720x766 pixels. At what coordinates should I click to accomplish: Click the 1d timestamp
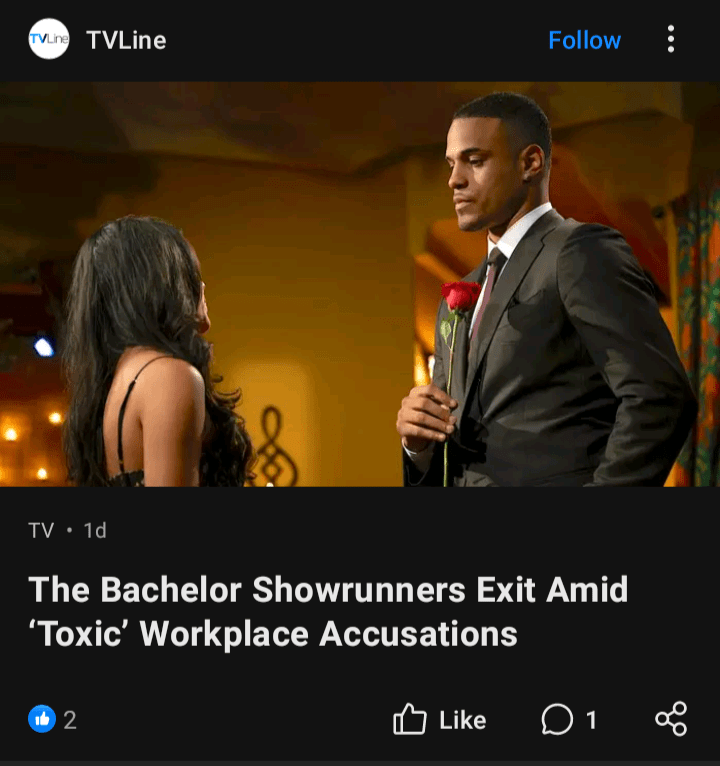click(x=95, y=531)
